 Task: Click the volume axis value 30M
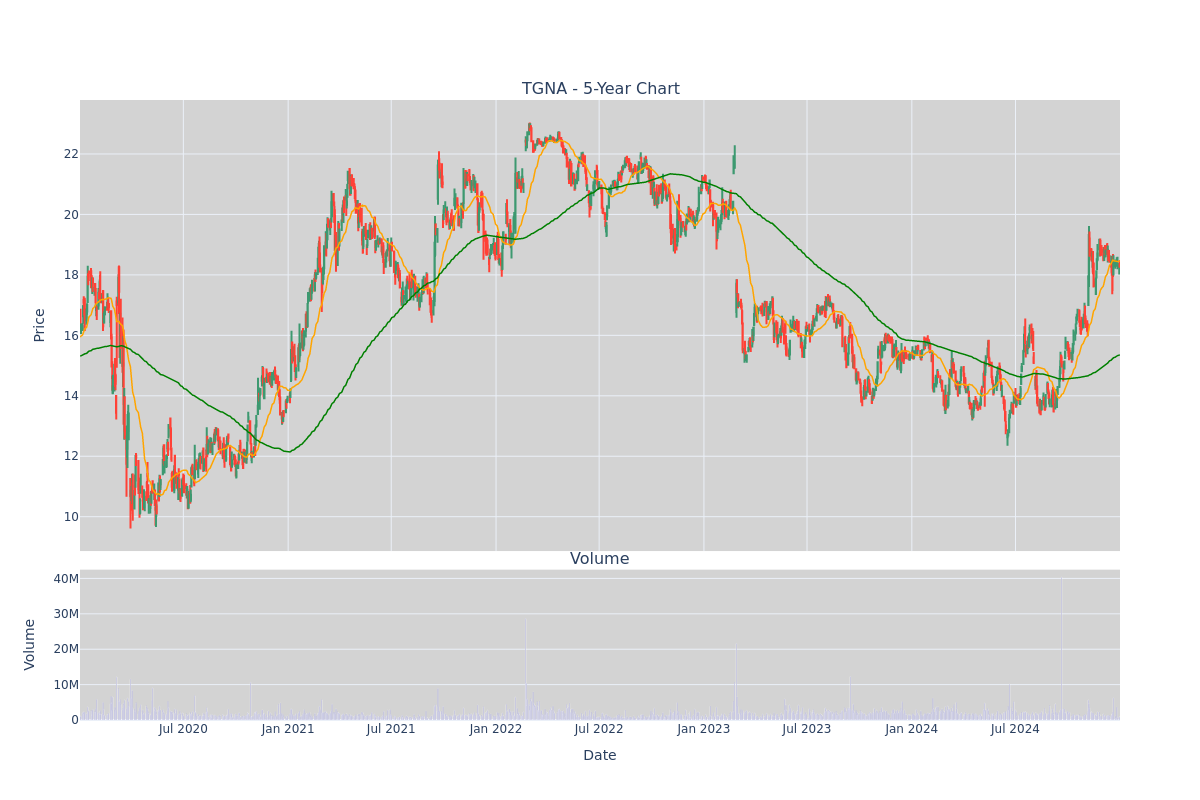click(x=66, y=614)
